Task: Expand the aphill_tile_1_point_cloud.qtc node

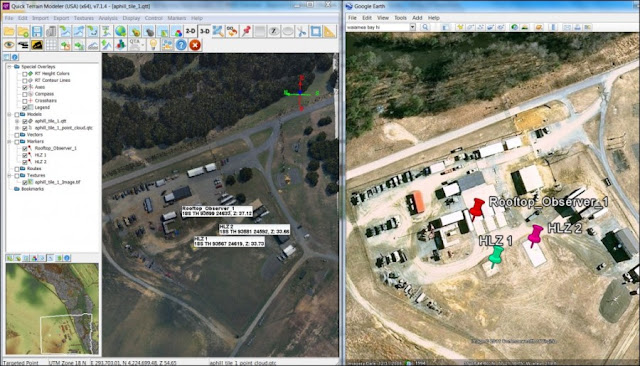Action: 17,128
